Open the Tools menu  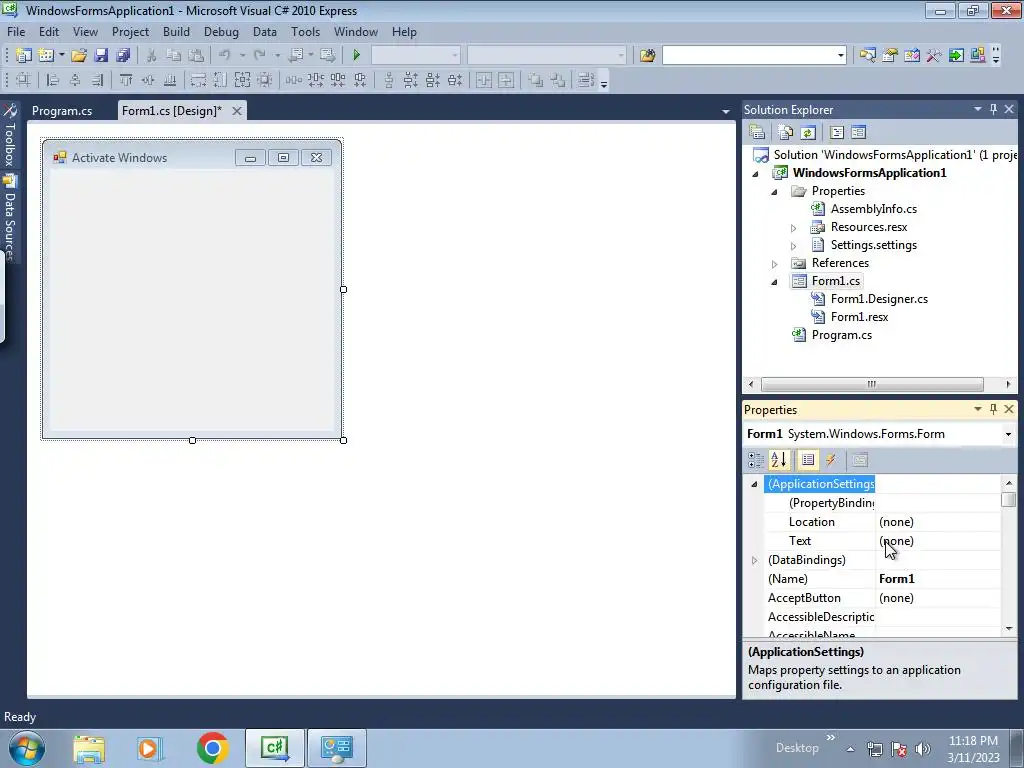[x=305, y=31]
